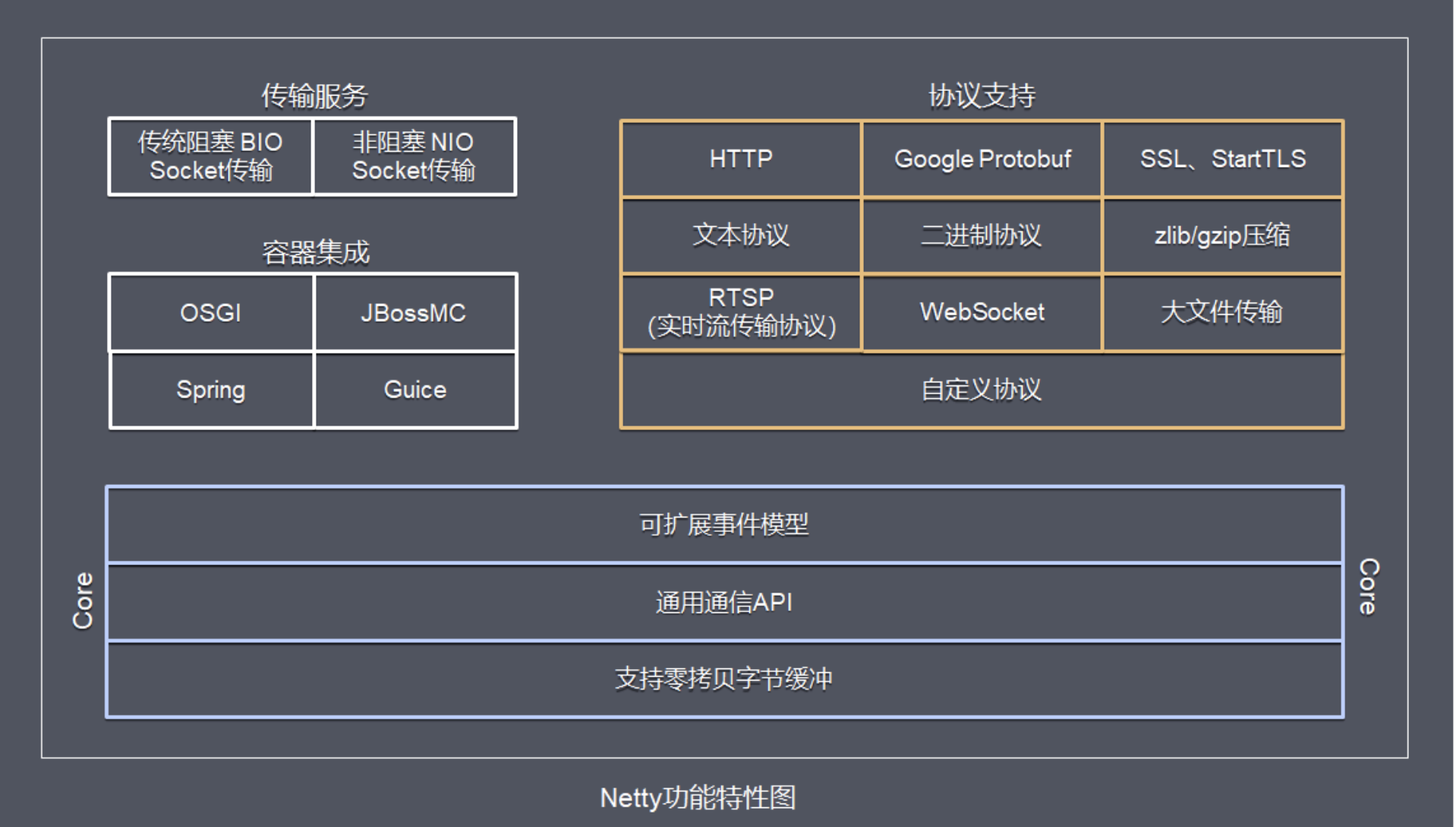Click the right vertical Core label
This screenshot has width=1456, height=827.
[x=1369, y=586]
